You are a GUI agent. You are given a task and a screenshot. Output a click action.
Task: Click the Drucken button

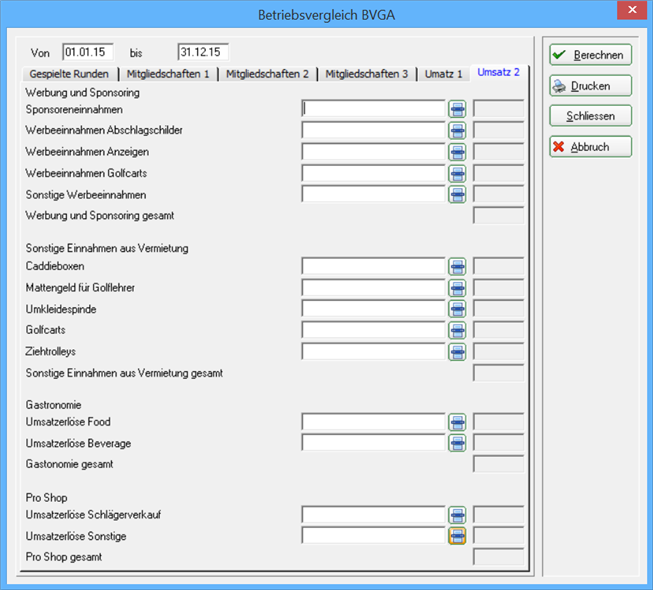[x=591, y=86]
